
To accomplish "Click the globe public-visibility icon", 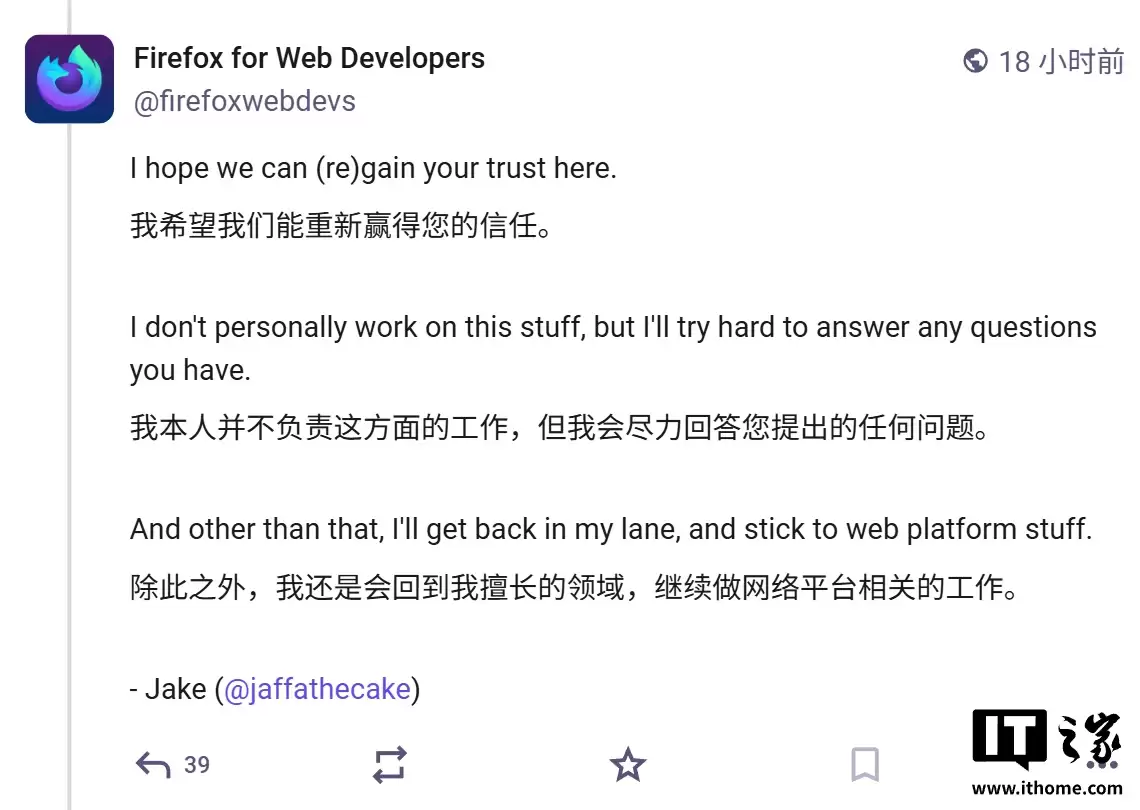I will click(975, 61).
